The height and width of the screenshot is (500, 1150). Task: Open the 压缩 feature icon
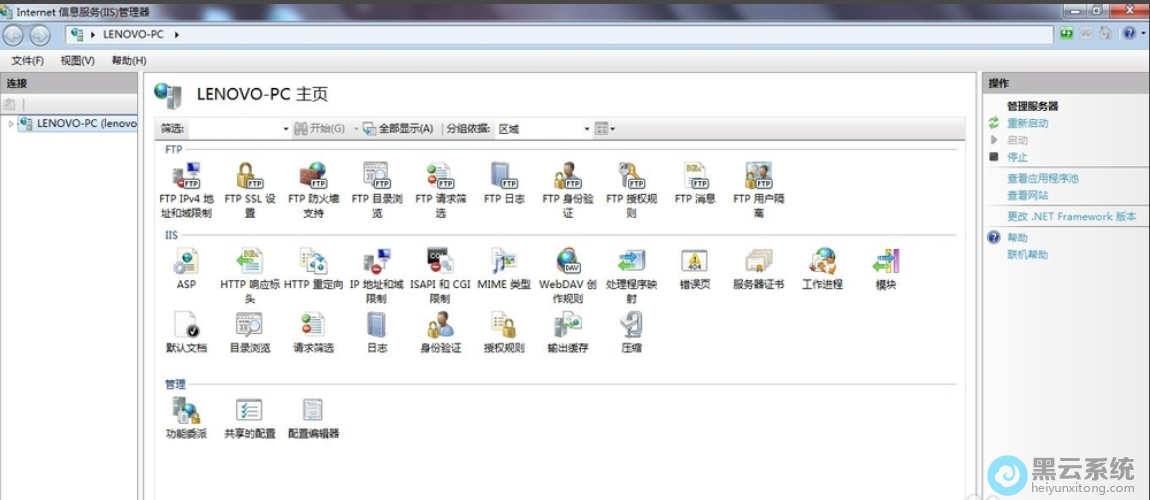(631, 326)
